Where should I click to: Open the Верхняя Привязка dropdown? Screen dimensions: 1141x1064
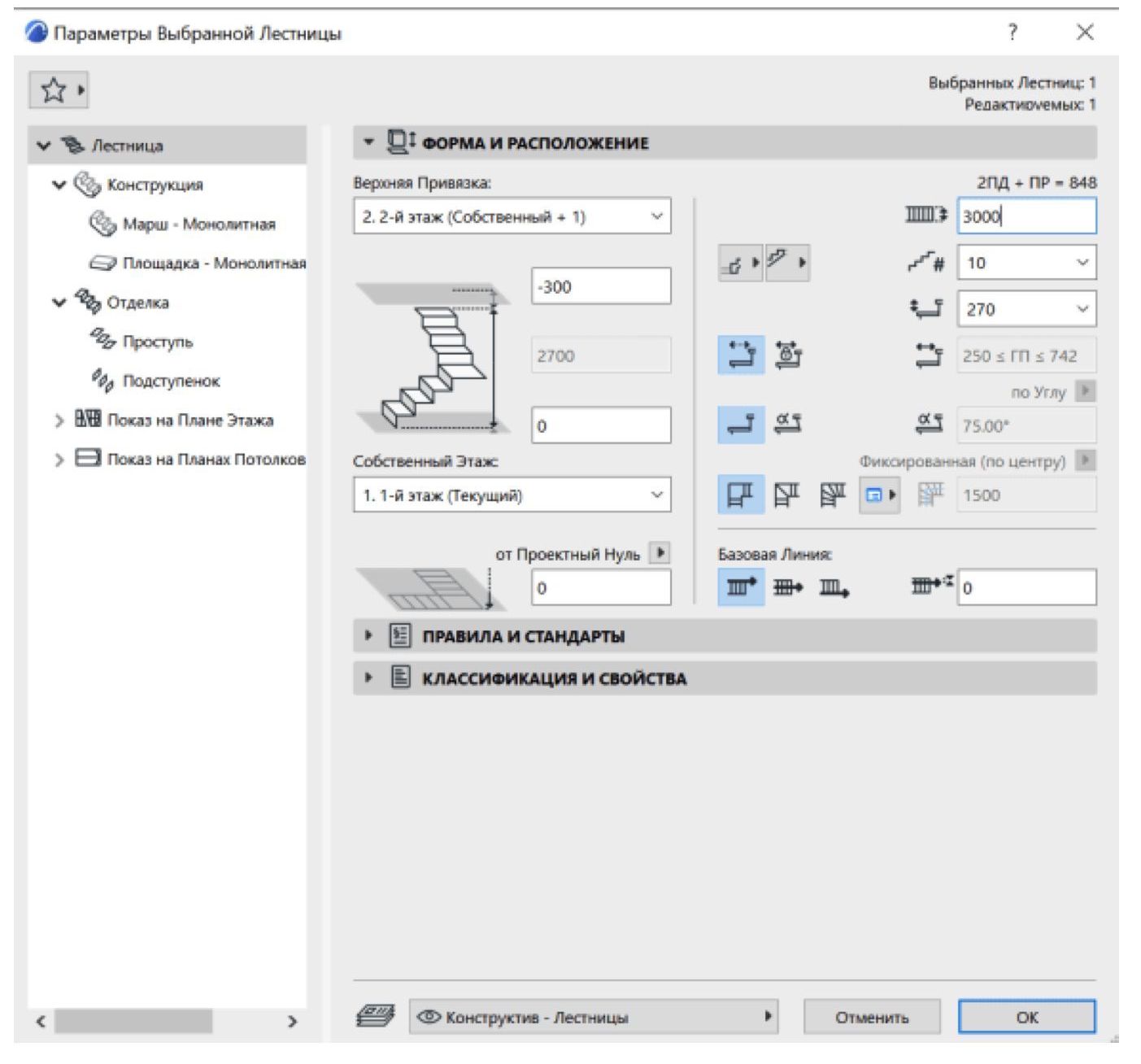512,216
